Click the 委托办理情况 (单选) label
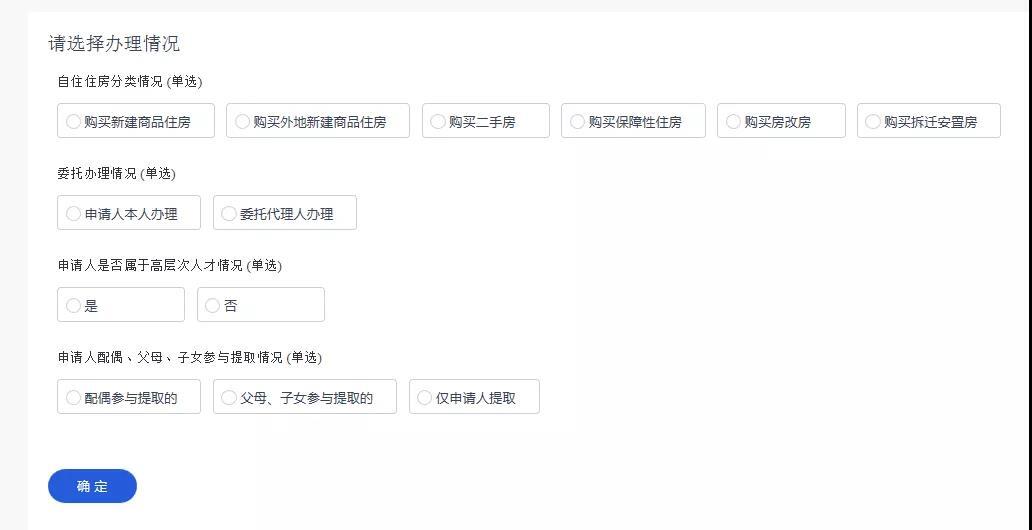The height and width of the screenshot is (530, 1032). [116, 174]
